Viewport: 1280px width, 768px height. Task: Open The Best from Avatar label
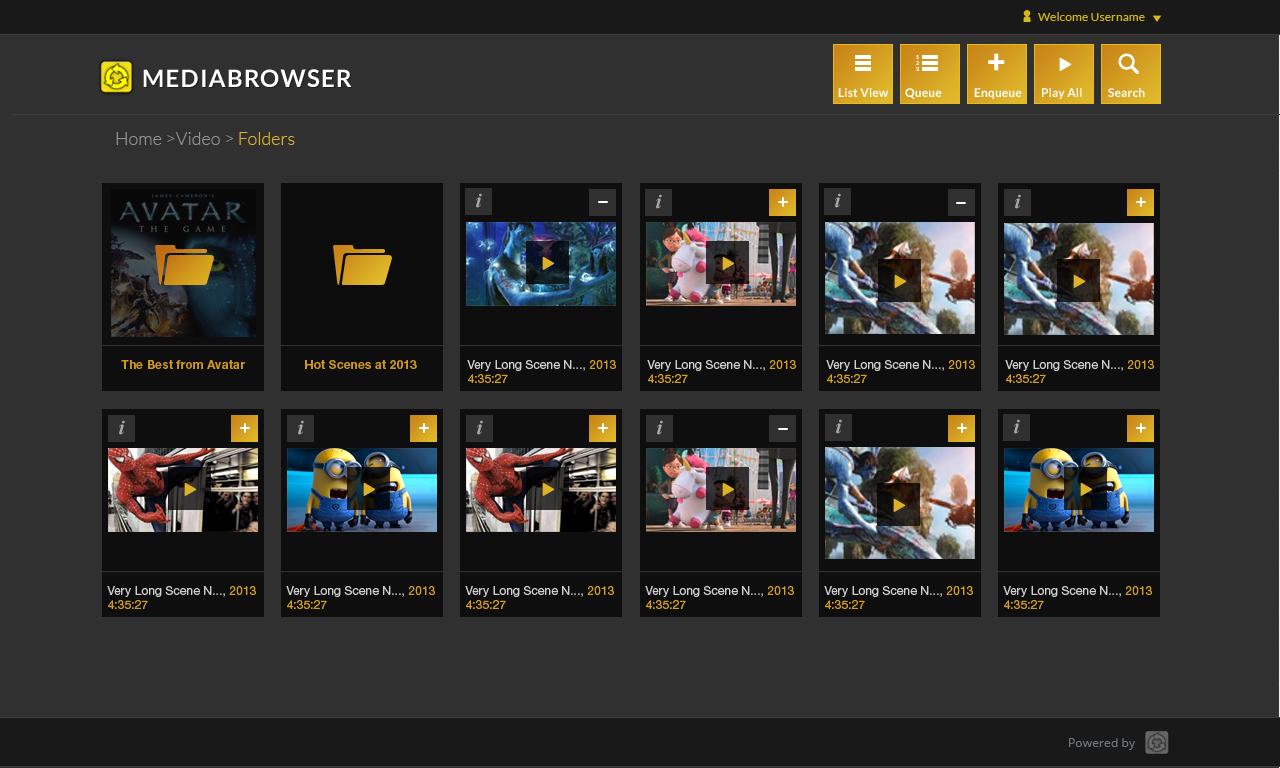pyautogui.click(x=183, y=365)
